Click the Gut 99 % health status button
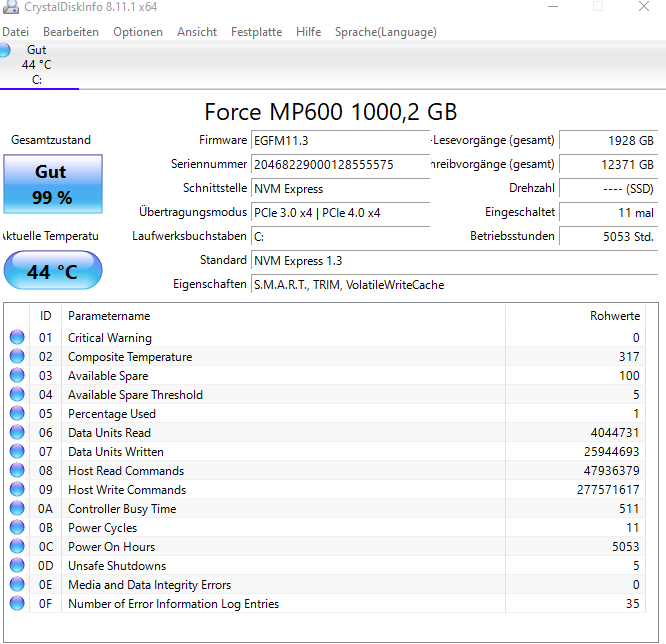 (53, 184)
